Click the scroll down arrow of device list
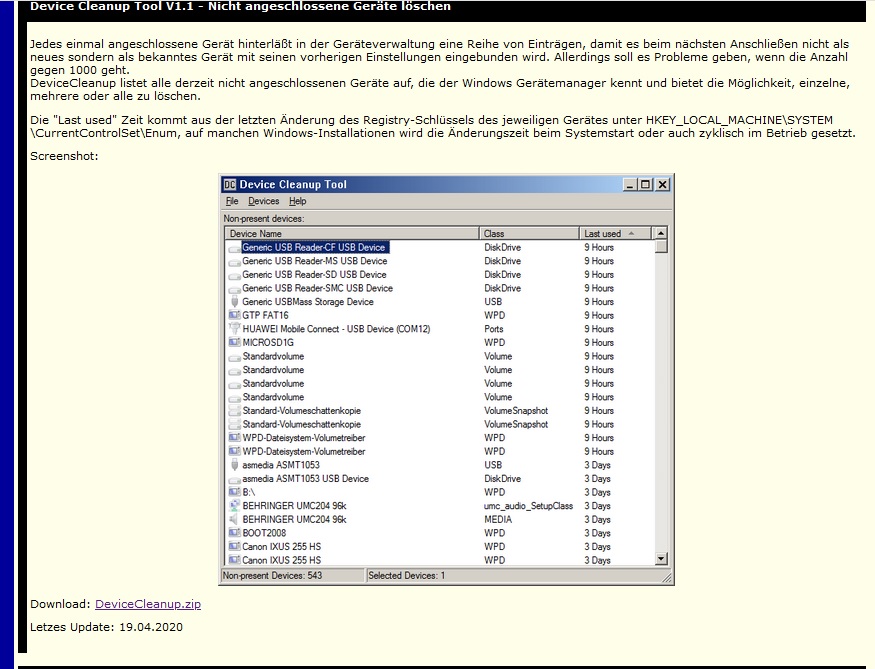The width and height of the screenshot is (875, 669). point(661,559)
